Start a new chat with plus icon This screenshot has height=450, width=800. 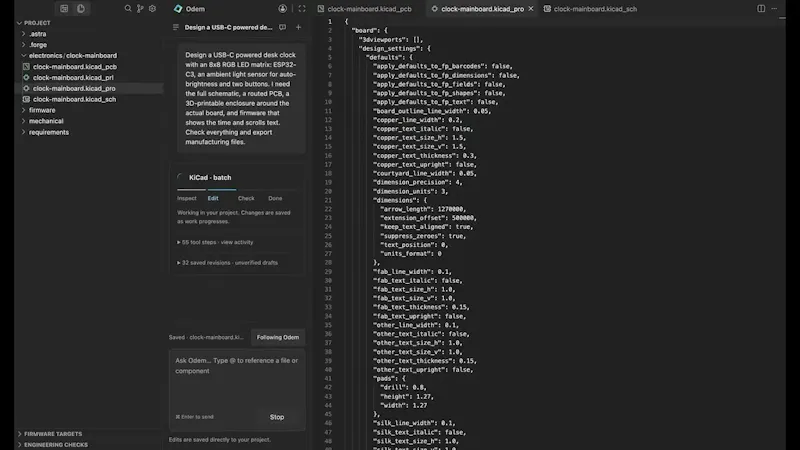click(298, 27)
